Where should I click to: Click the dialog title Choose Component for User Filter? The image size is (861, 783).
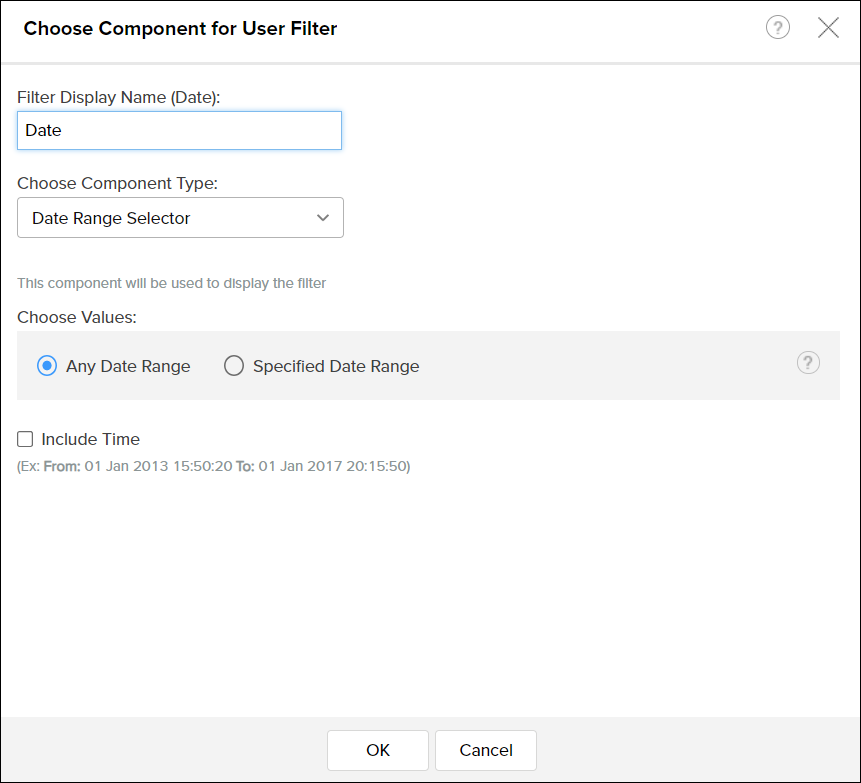tap(180, 28)
